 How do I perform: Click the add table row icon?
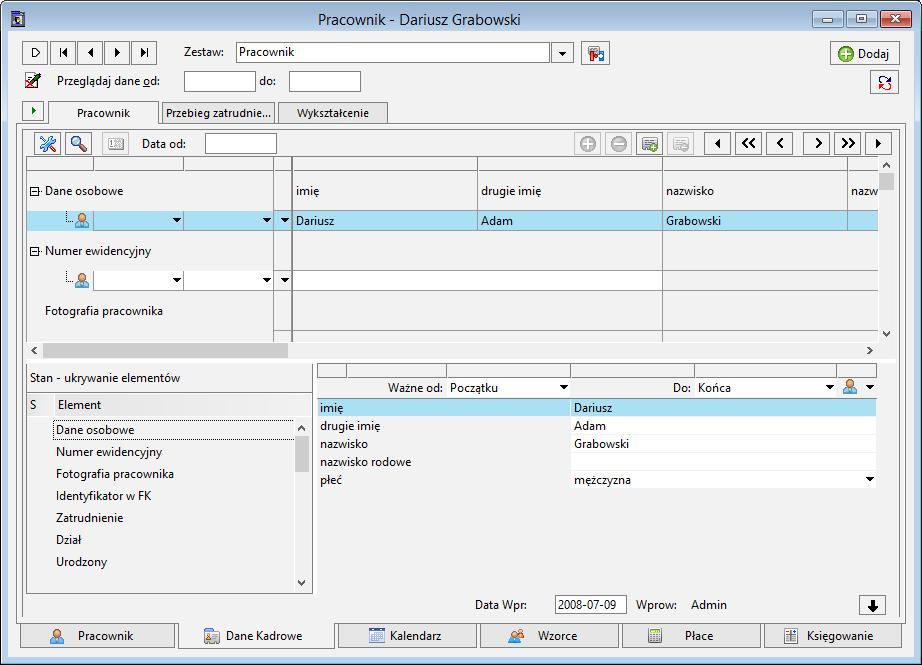[x=650, y=143]
